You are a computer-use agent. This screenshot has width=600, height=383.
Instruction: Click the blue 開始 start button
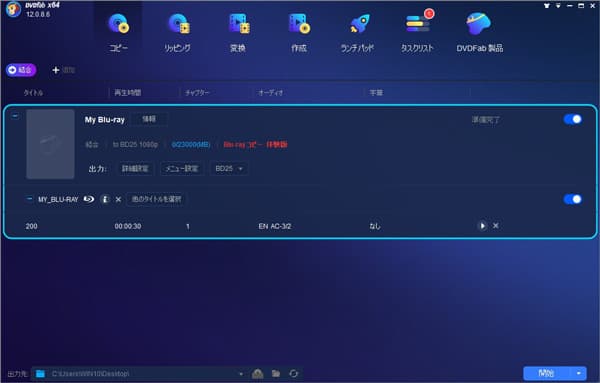546,373
